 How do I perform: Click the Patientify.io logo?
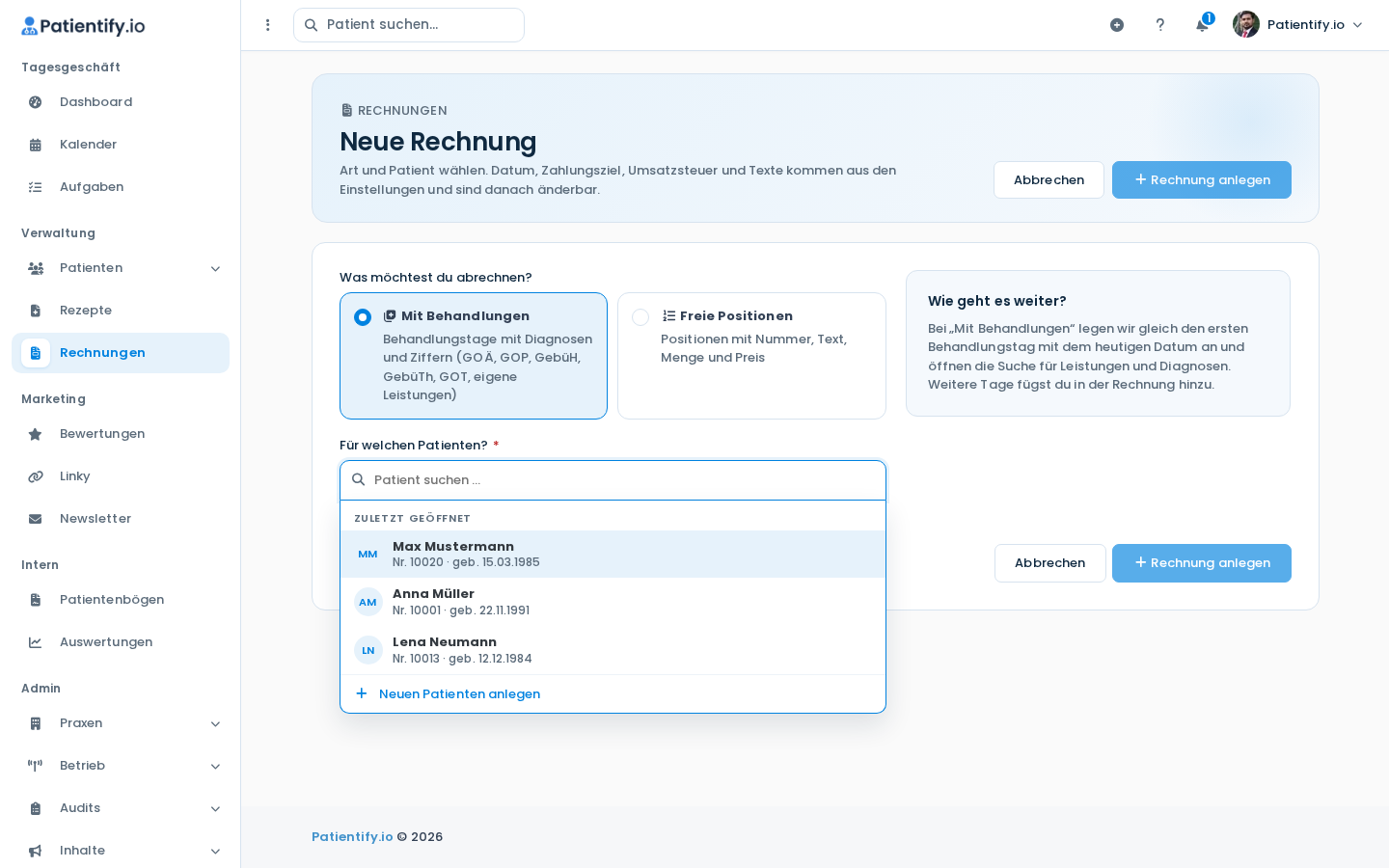[x=83, y=26]
